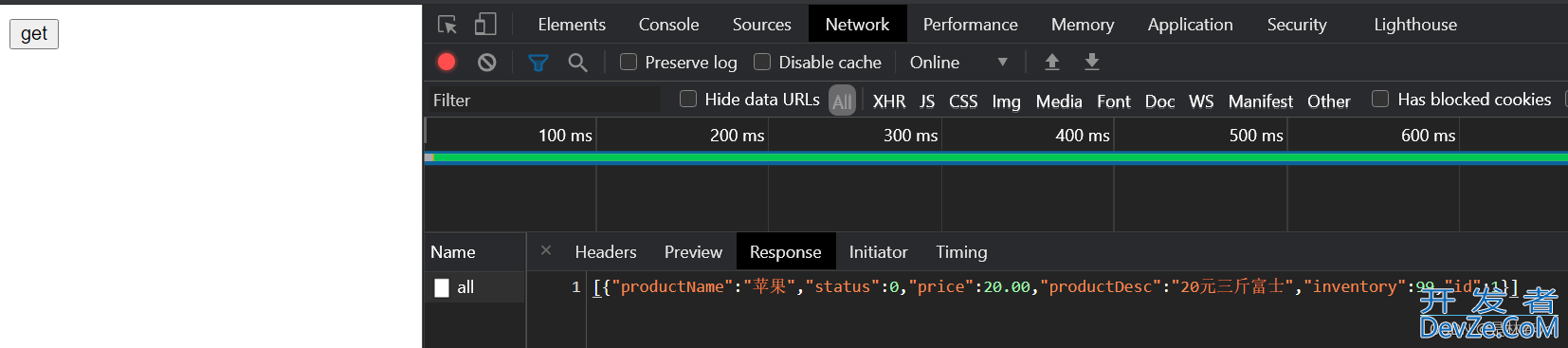Clear the network log
Viewport: 1568px width, 348px height.
point(486,63)
